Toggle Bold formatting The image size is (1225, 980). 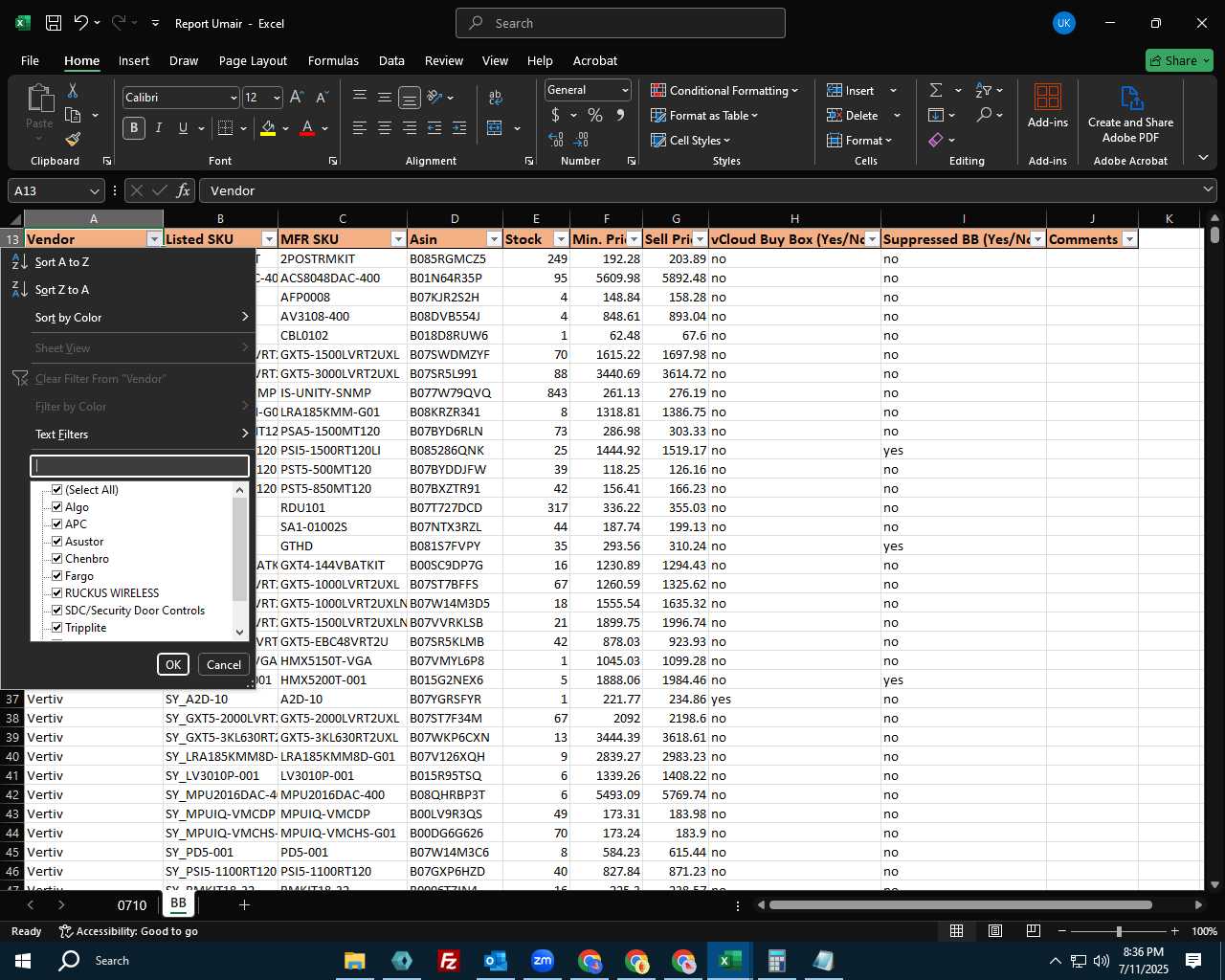coord(134,127)
